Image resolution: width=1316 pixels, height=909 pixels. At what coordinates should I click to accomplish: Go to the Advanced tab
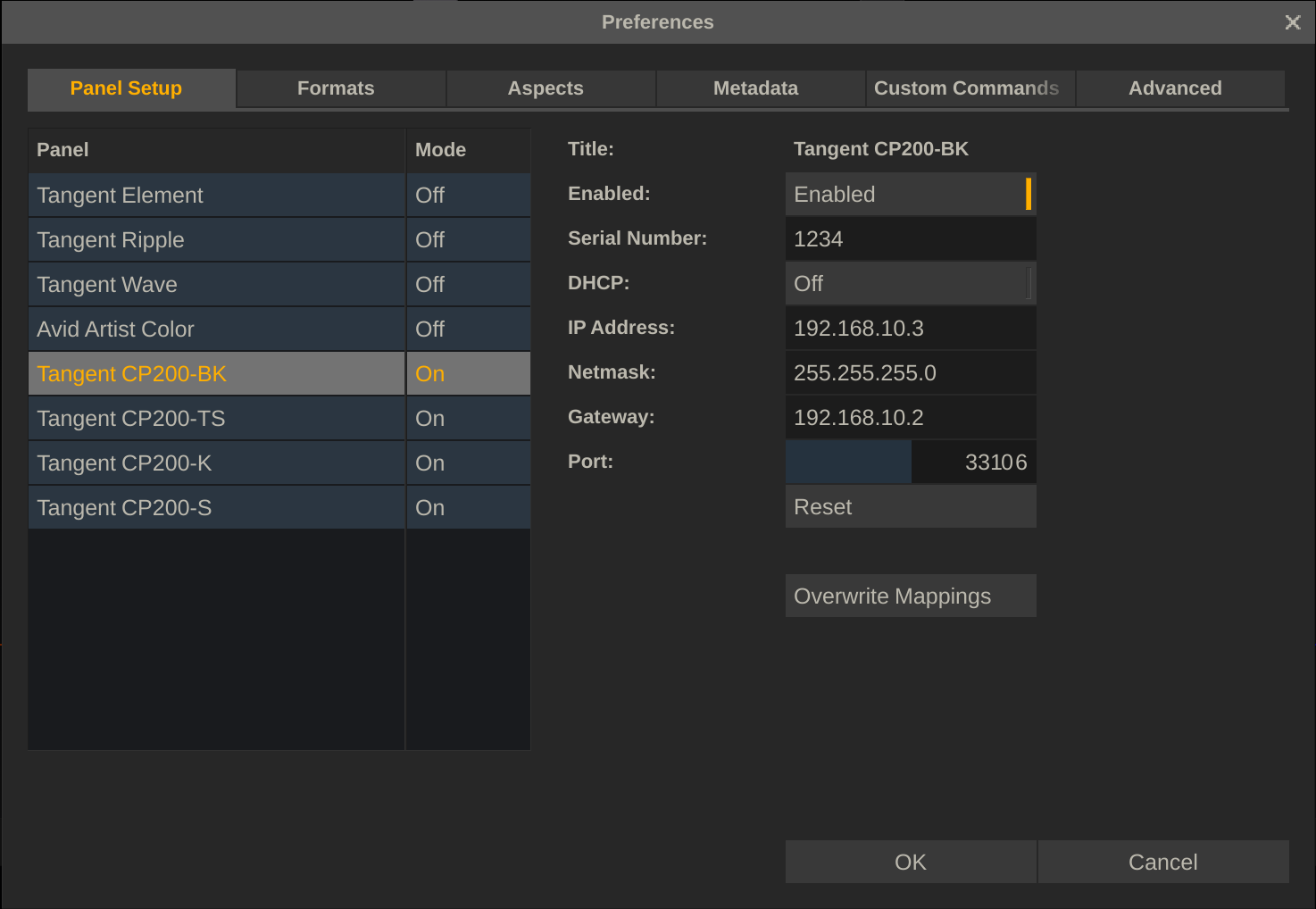pos(1180,88)
